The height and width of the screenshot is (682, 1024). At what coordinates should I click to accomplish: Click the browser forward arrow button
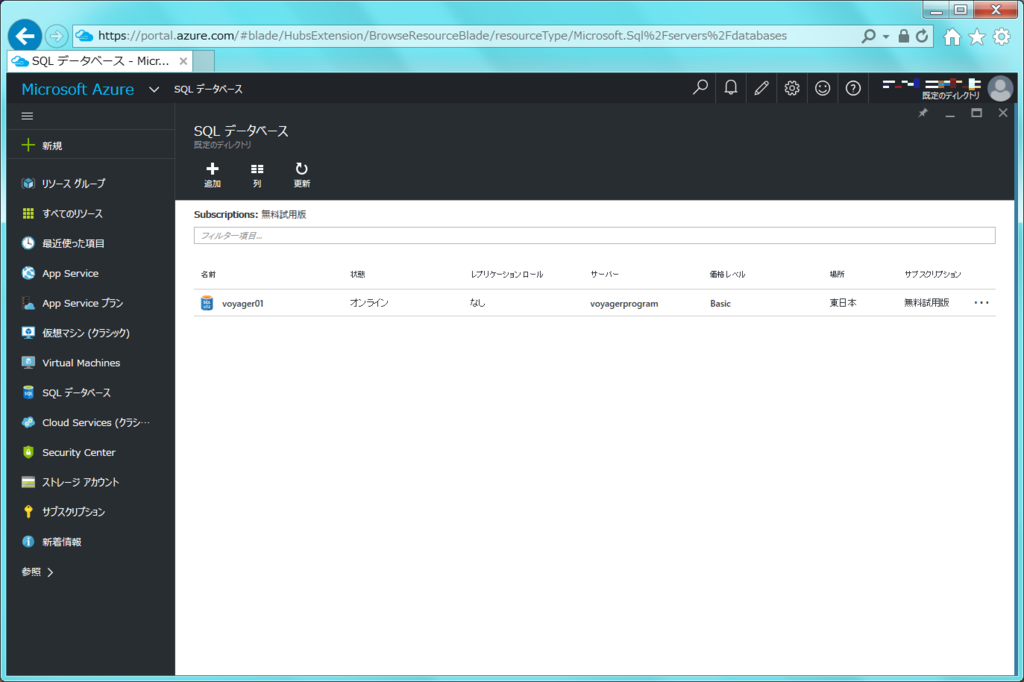57,36
